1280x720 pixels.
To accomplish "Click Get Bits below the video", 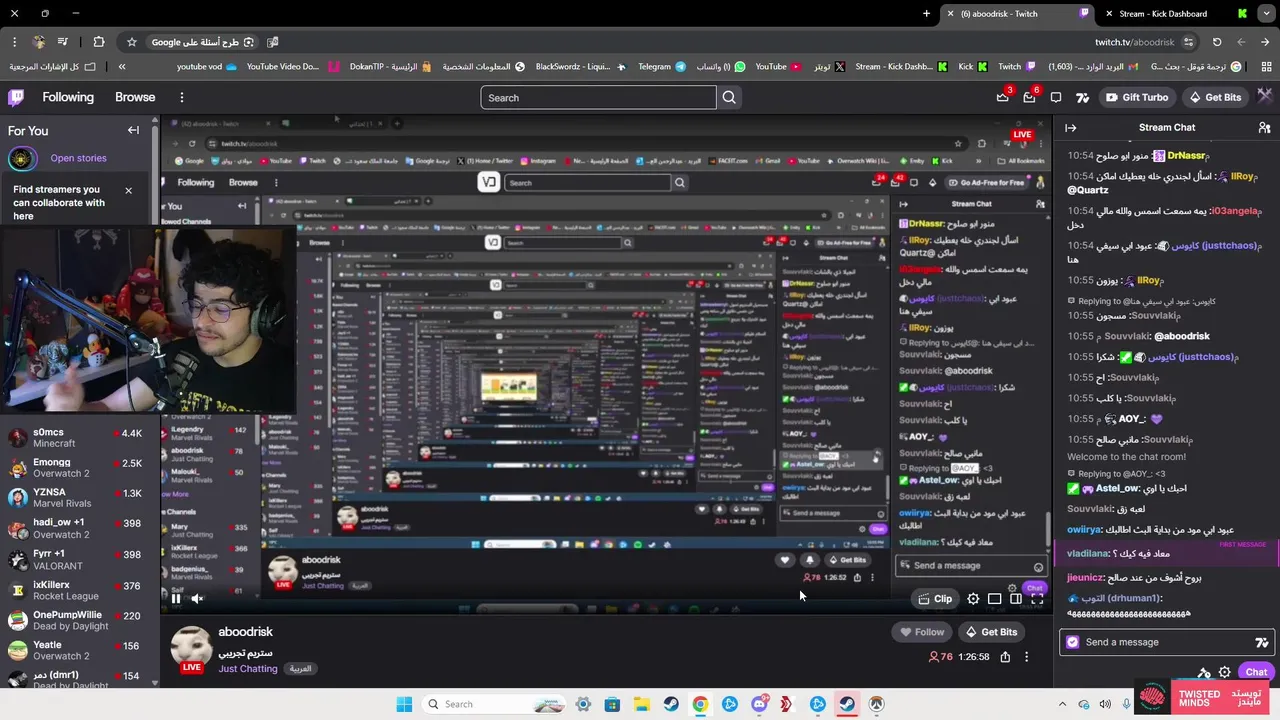I will click(990, 632).
